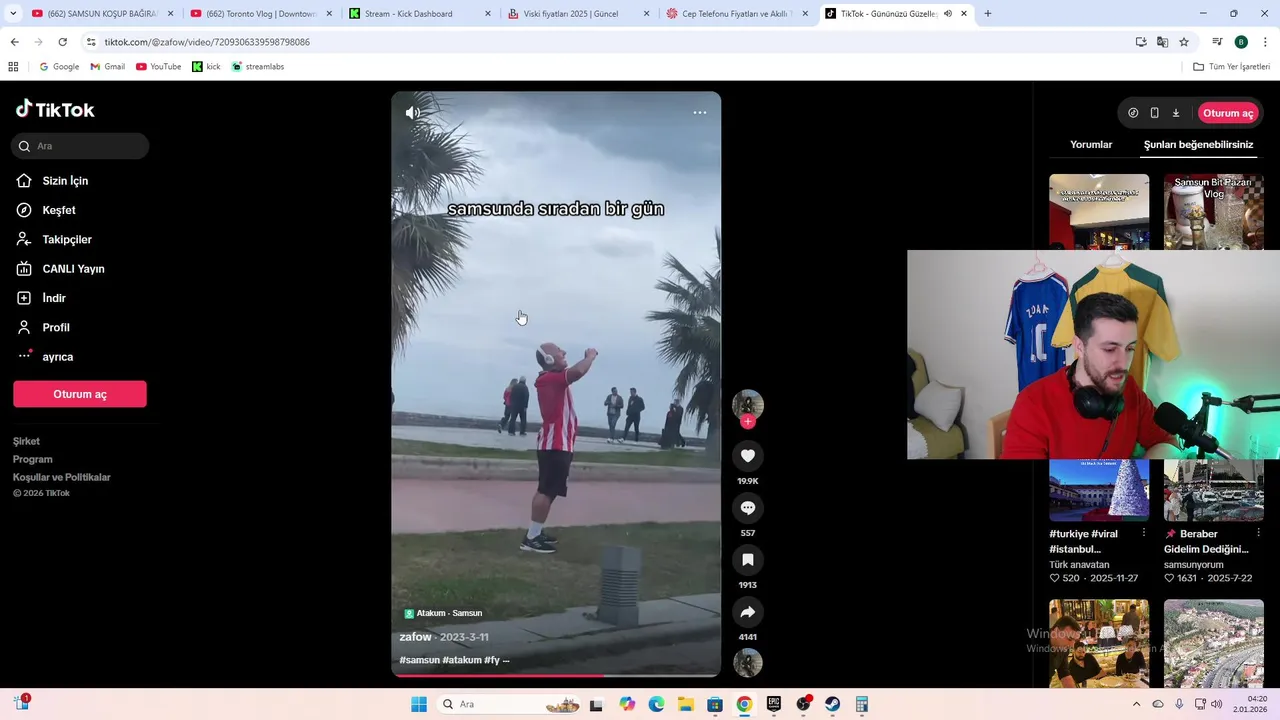Open a new Chrome tab with plus
The height and width of the screenshot is (720, 1280).
[x=988, y=14]
